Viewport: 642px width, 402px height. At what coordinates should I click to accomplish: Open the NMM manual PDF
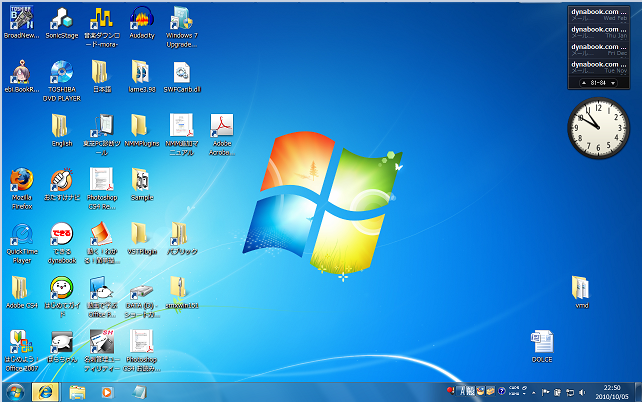point(181,135)
